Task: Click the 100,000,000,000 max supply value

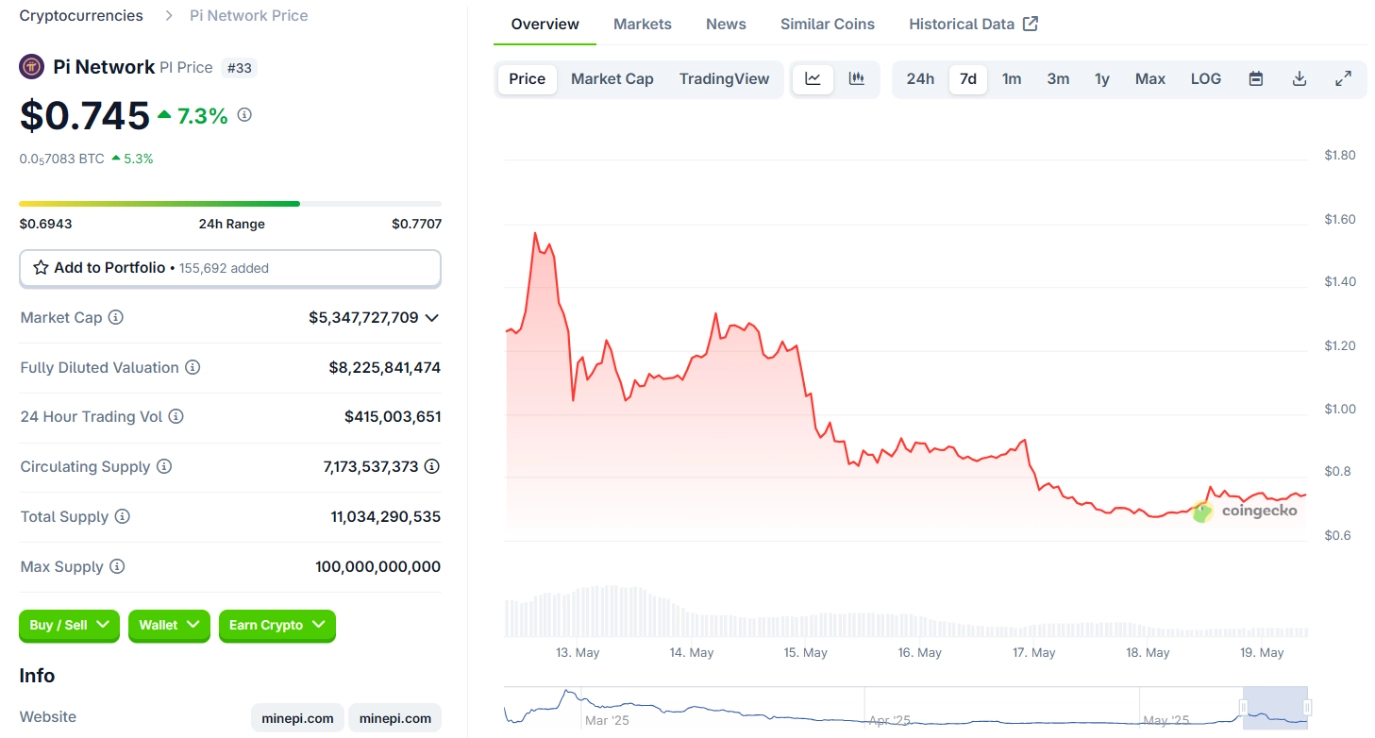Action: click(x=378, y=566)
